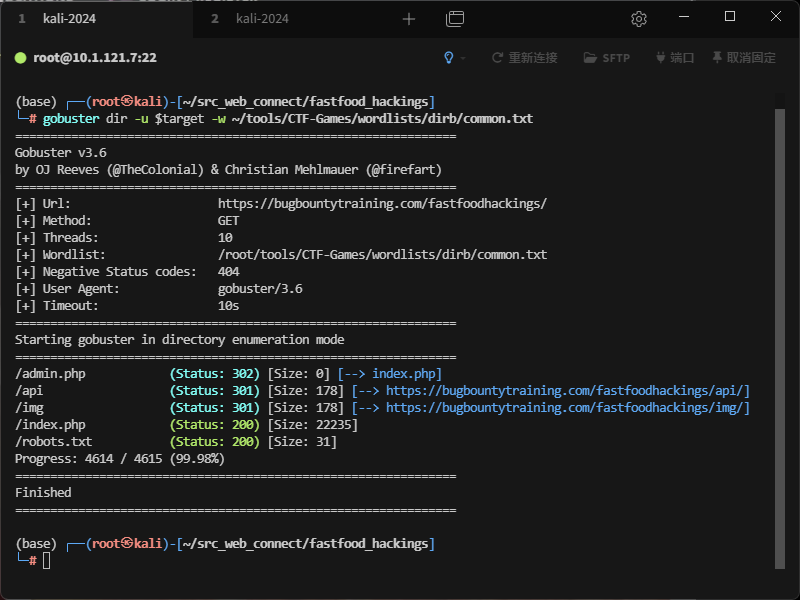The width and height of the screenshot is (800, 600).
Task: Open the session windows manager icon
Action: (x=455, y=19)
